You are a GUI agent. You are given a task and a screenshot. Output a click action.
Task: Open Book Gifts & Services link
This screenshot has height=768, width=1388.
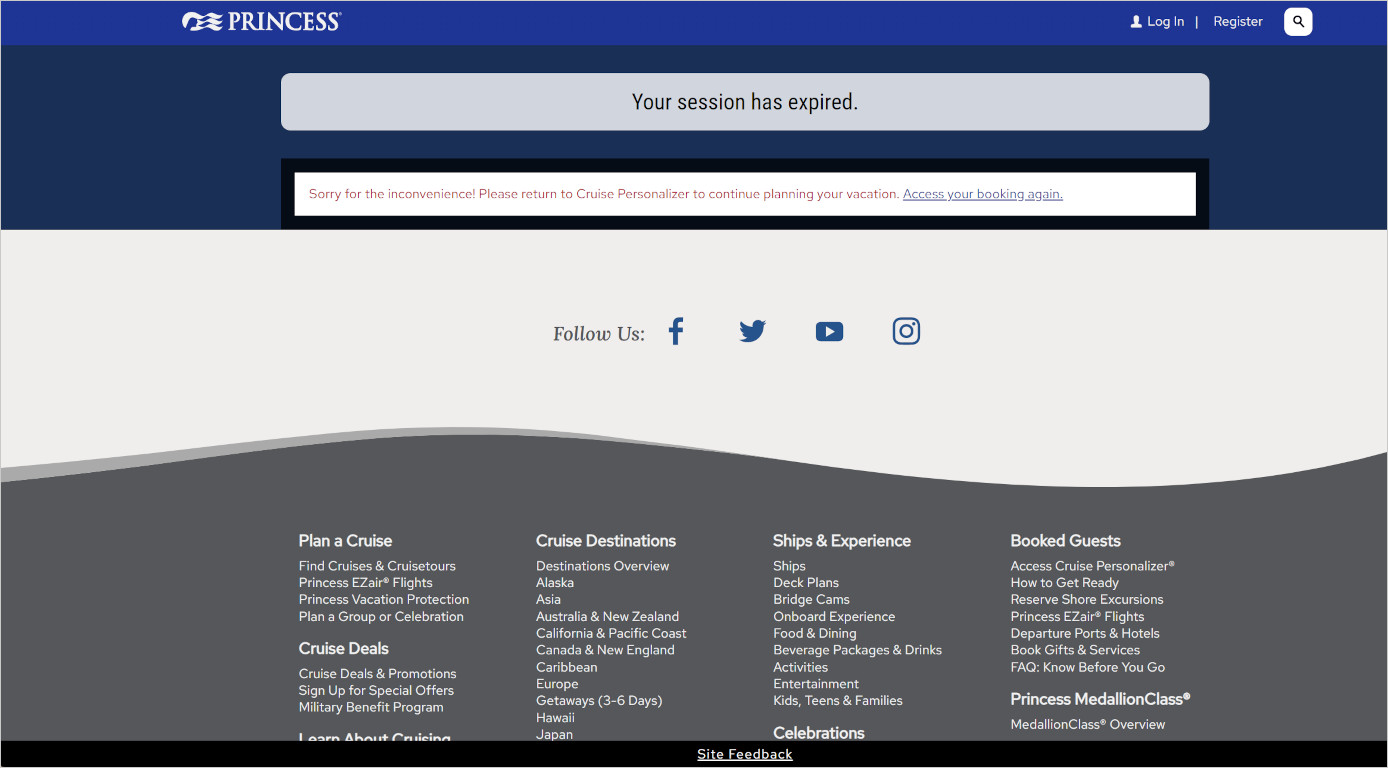pos(1075,650)
